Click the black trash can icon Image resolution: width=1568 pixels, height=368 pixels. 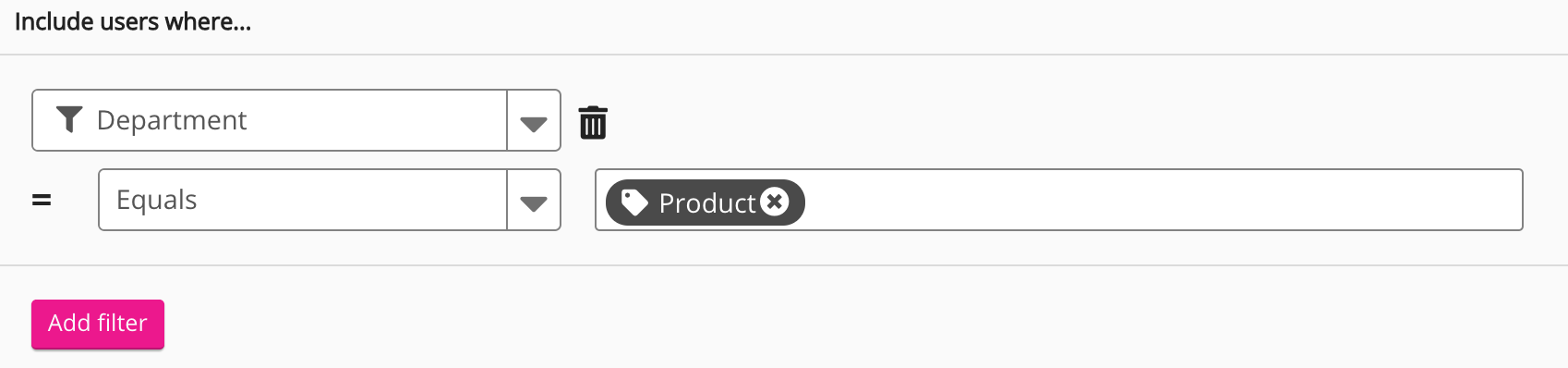tap(593, 121)
